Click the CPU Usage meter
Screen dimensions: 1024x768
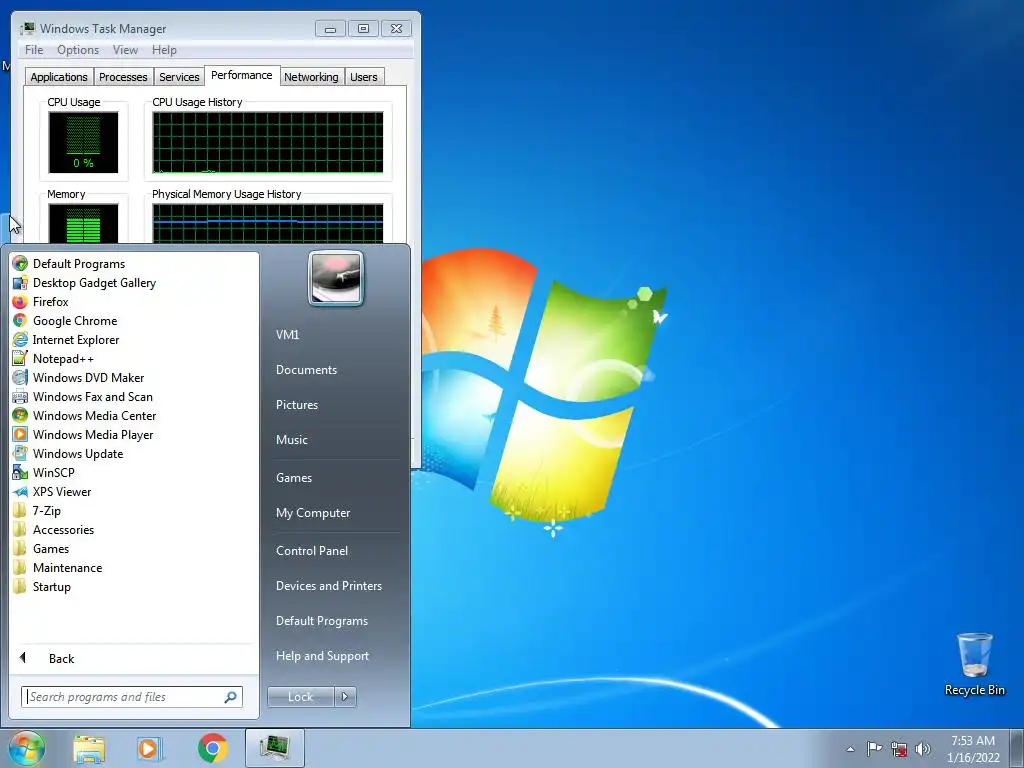[83, 142]
